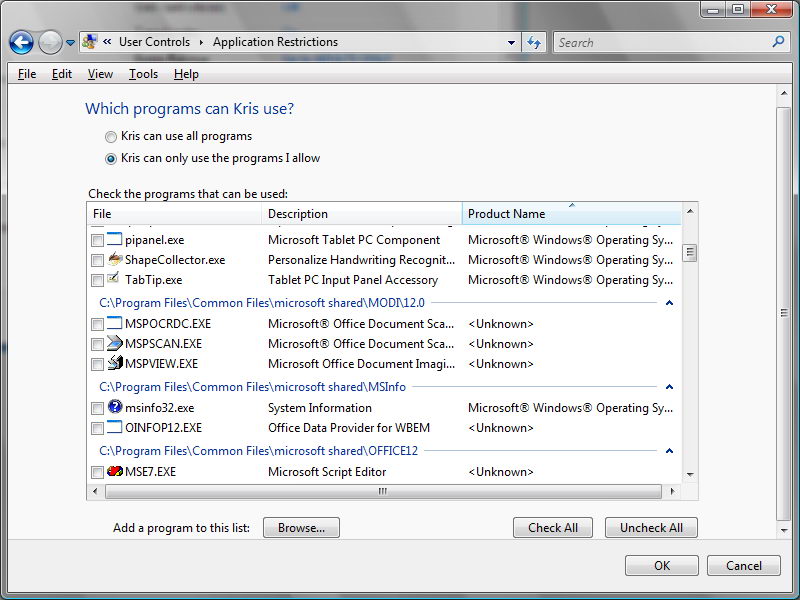Click the MSE7.EXE script editor icon
800x600 pixels.
pyautogui.click(x=115, y=471)
